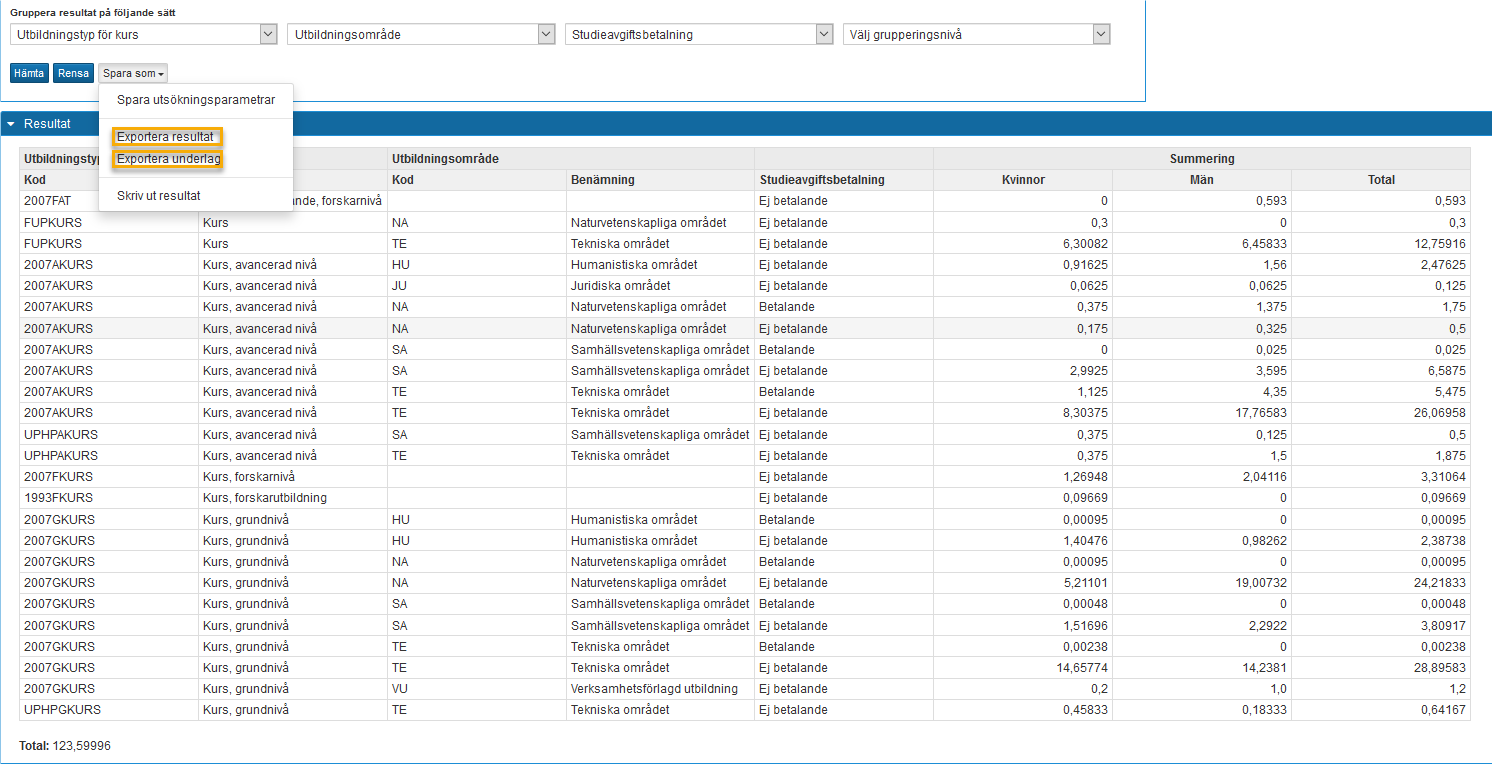1492x764 pixels.
Task: Open the 'Välj grupperingsnivå' dropdown
Action: pos(977,34)
